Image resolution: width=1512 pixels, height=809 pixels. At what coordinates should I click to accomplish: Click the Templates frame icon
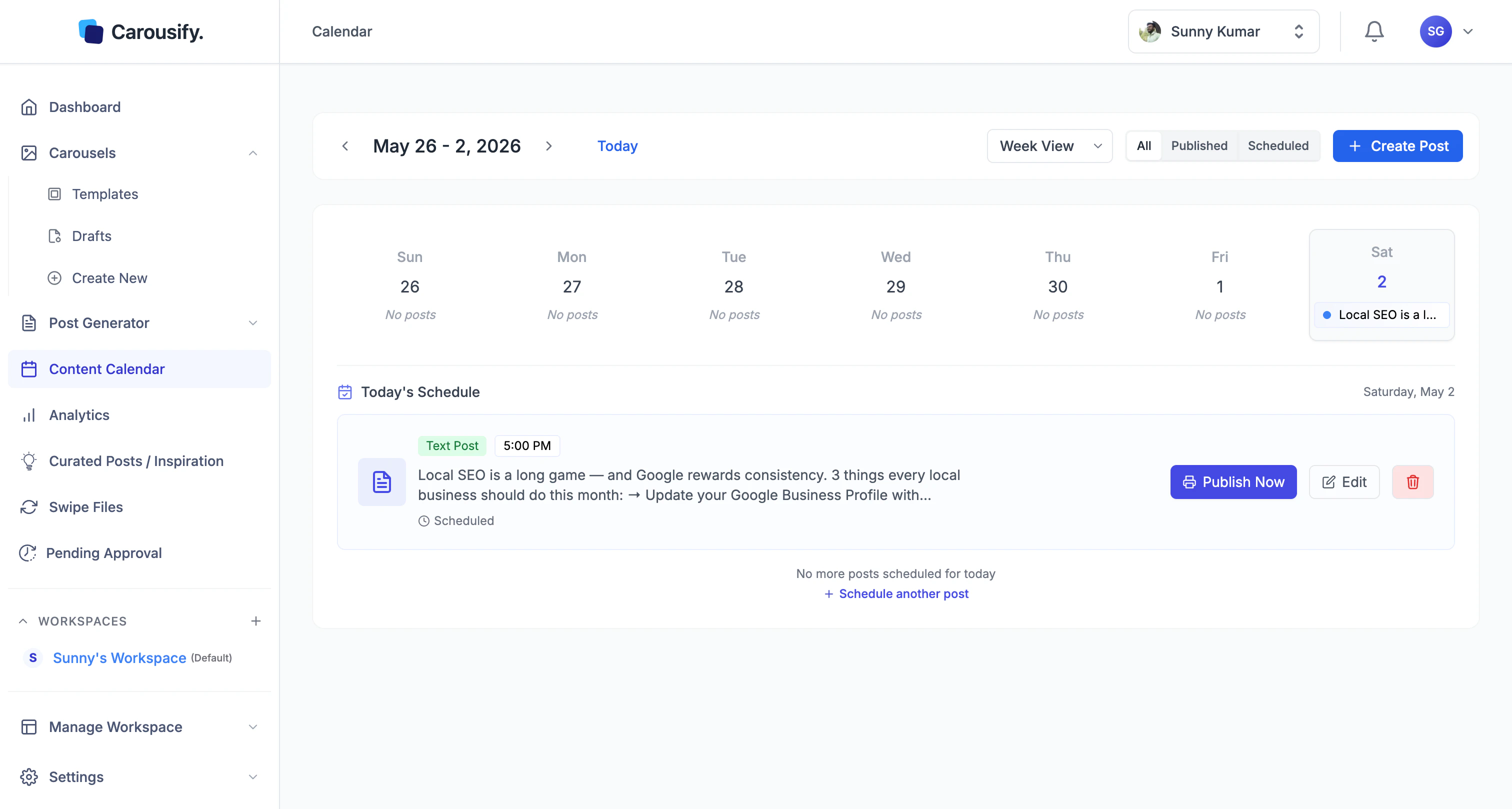click(x=54, y=193)
